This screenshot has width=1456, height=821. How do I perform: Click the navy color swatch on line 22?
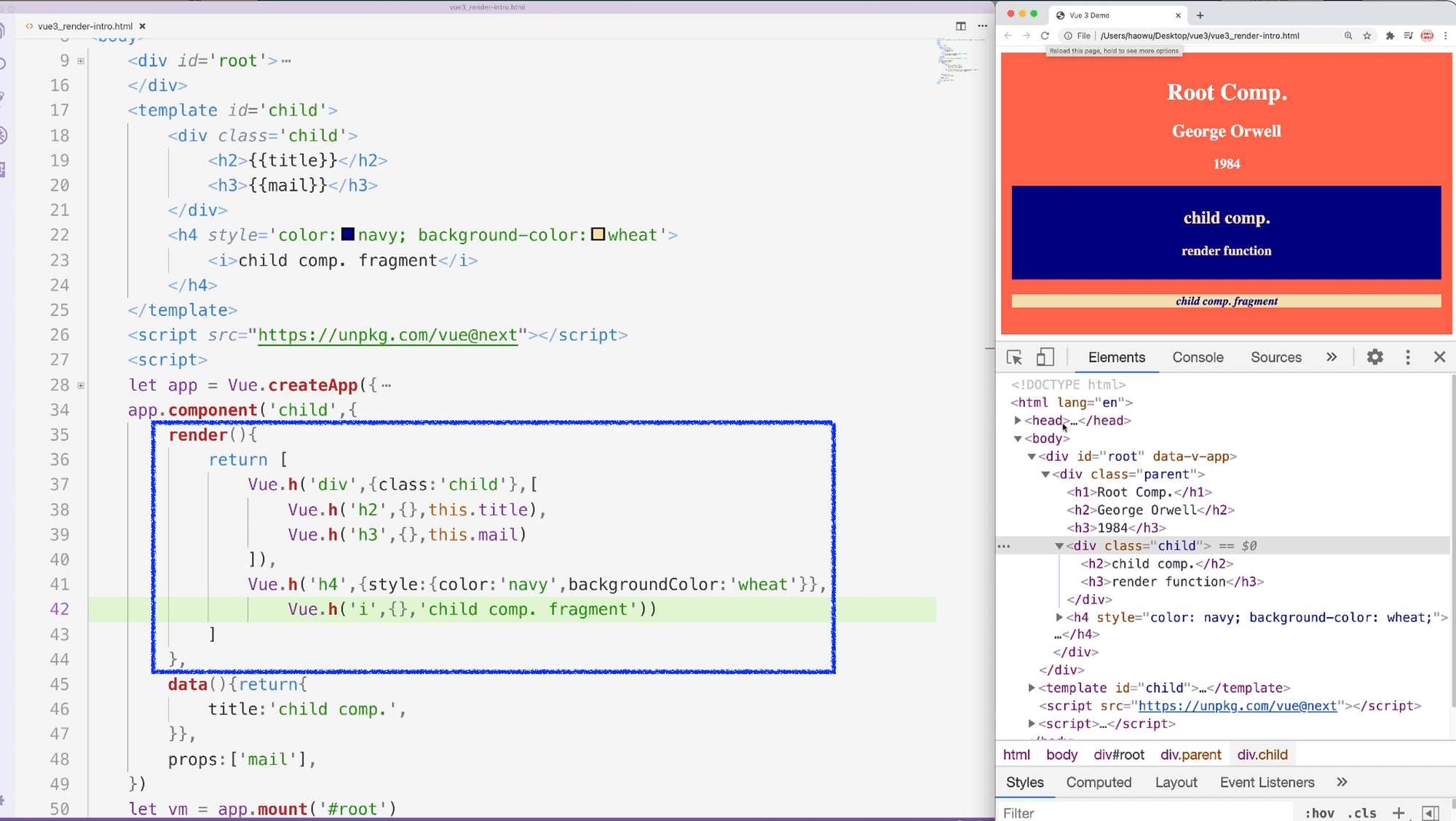[348, 234]
